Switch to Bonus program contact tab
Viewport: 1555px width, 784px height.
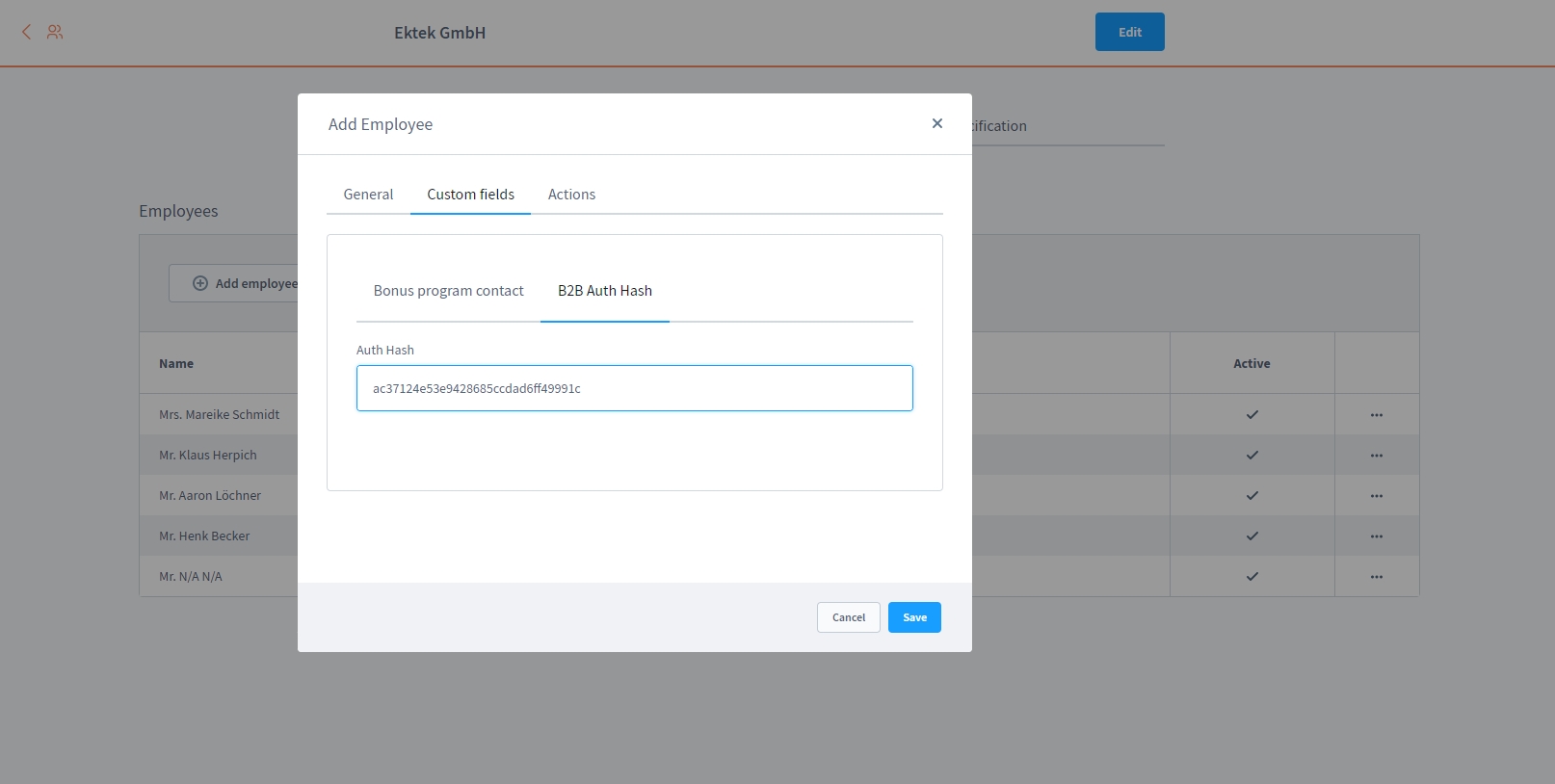pos(448,291)
